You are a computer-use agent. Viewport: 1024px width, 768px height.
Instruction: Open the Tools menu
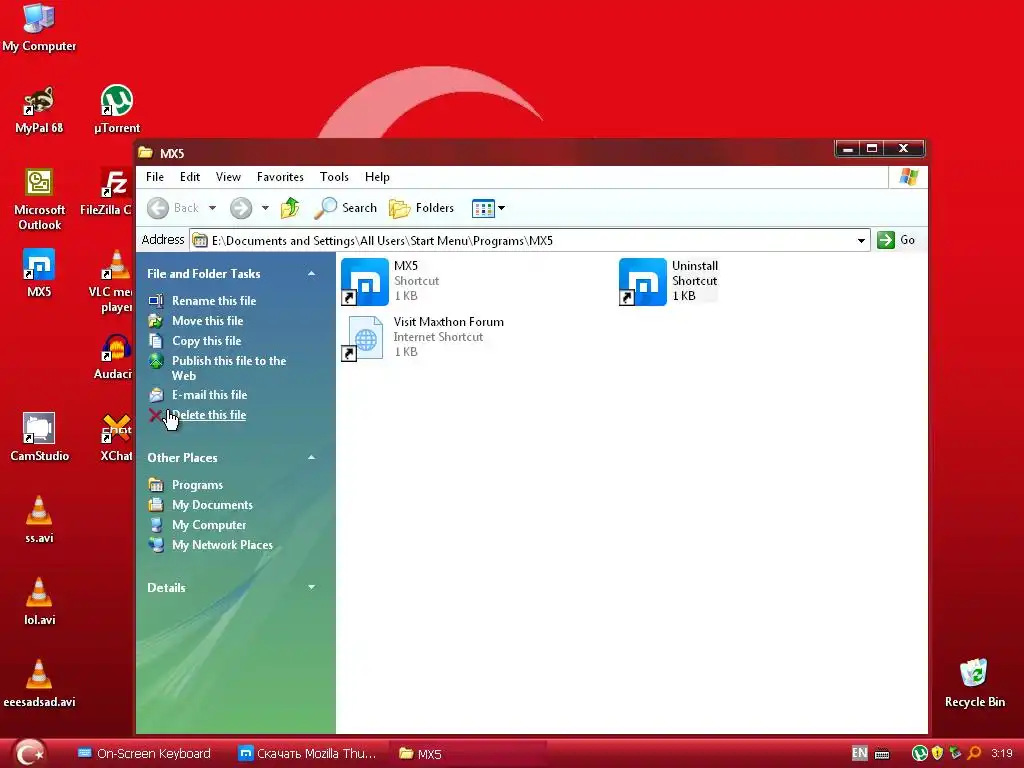click(334, 177)
